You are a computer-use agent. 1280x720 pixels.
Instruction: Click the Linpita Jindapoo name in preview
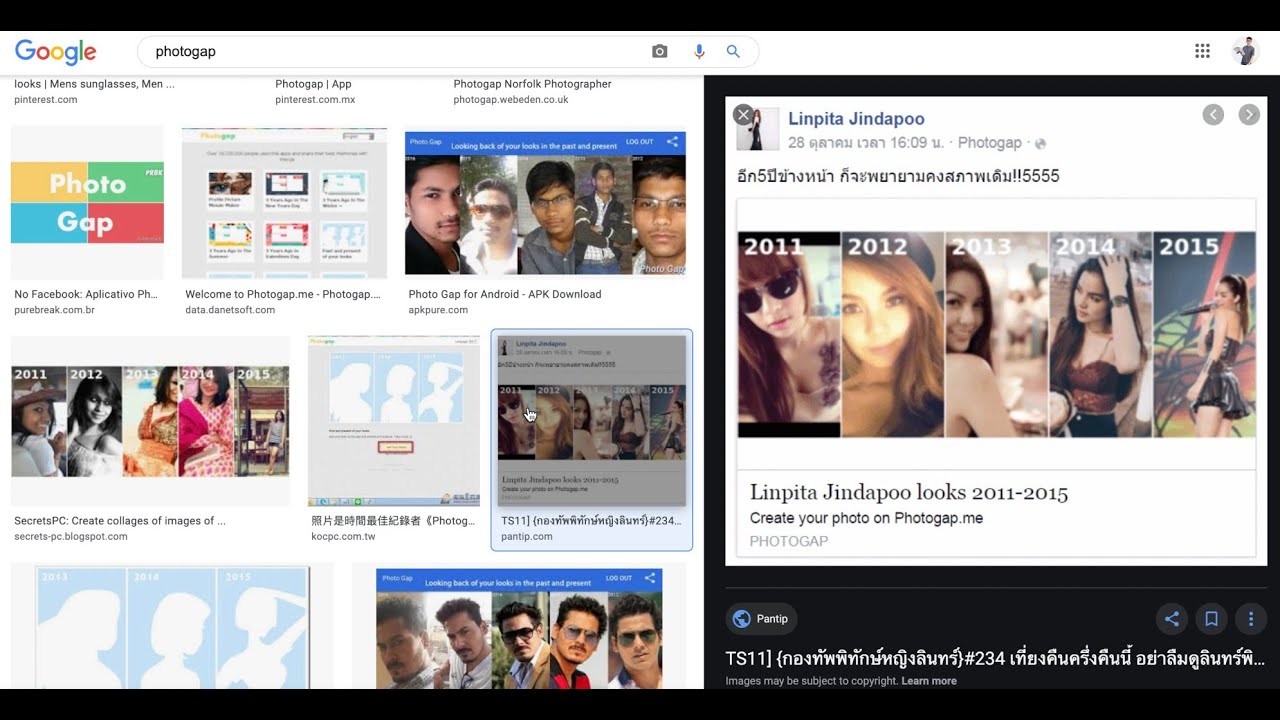point(856,118)
